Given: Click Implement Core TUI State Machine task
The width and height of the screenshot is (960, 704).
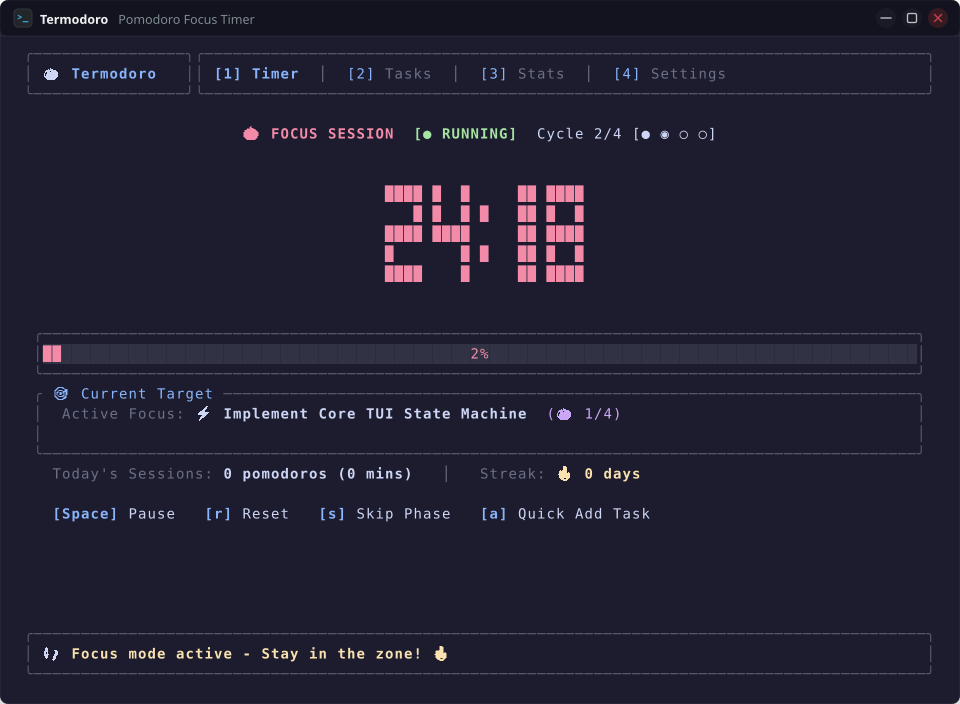Looking at the screenshot, I should point(375,414).
